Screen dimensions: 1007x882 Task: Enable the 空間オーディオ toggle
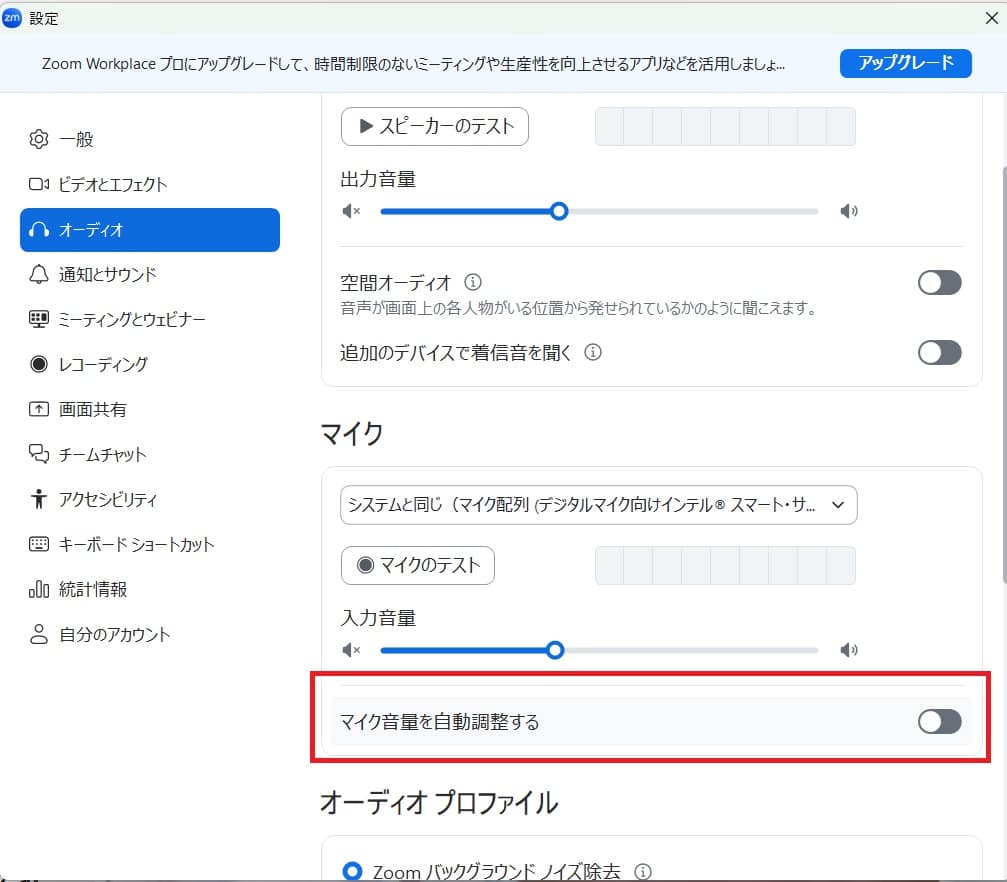tap(939, 282)
